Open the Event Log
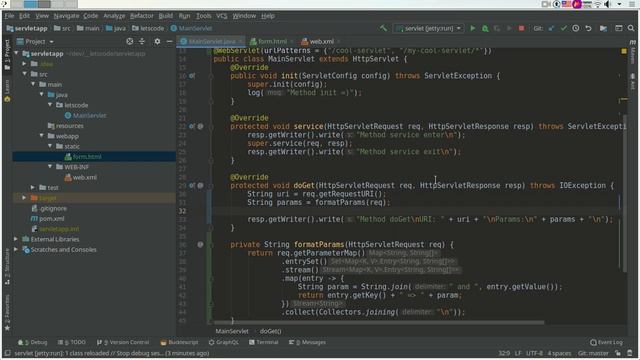Image resolution: width=640 pixels, height=360 pixels. click(x=607, y=342)
